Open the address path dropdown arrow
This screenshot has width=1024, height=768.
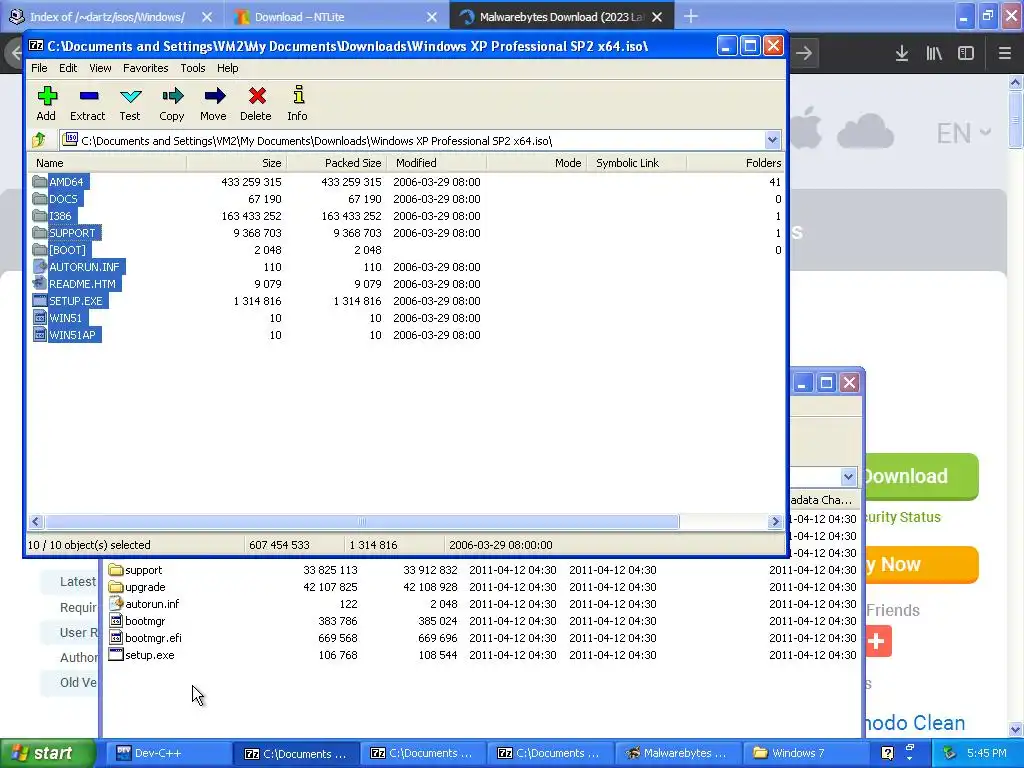tap(773, 140)
